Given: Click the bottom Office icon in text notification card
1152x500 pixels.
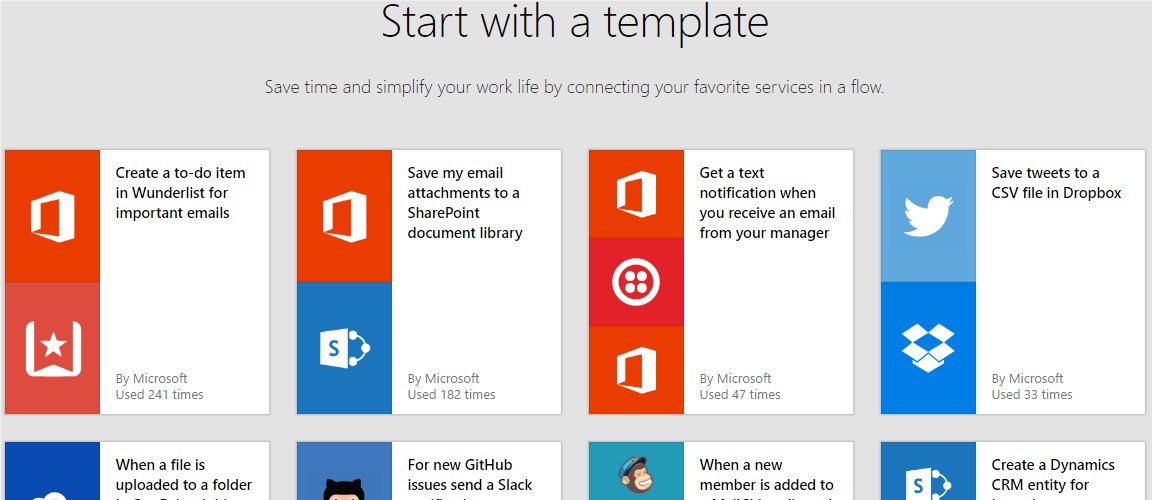Looking at the screenshot, I should (x=636, y=370).
